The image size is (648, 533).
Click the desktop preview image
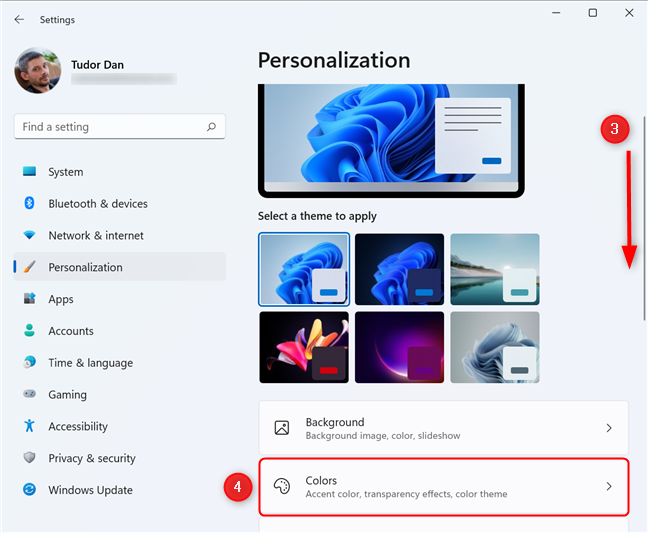pos(391,140)
